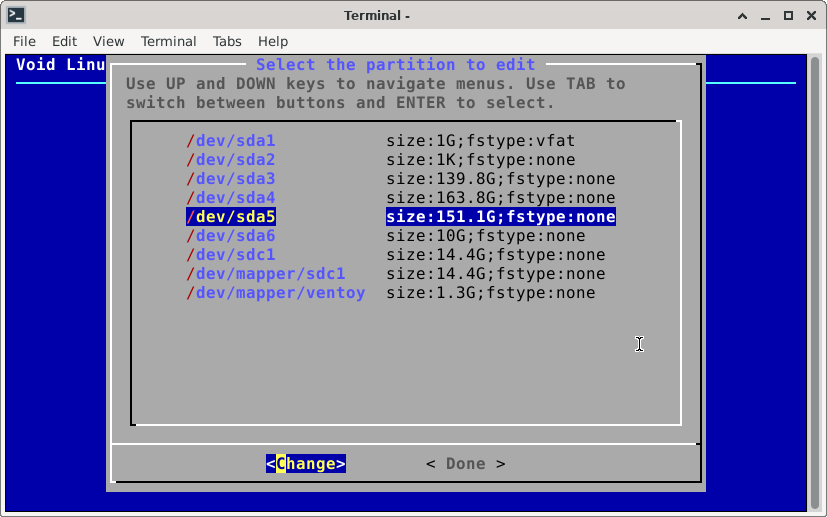Viewport: 827px width, 517px height.
Task: Select the /dev/sda1 vfat partition
Action: pyautogui.click(x=230, y=141)
